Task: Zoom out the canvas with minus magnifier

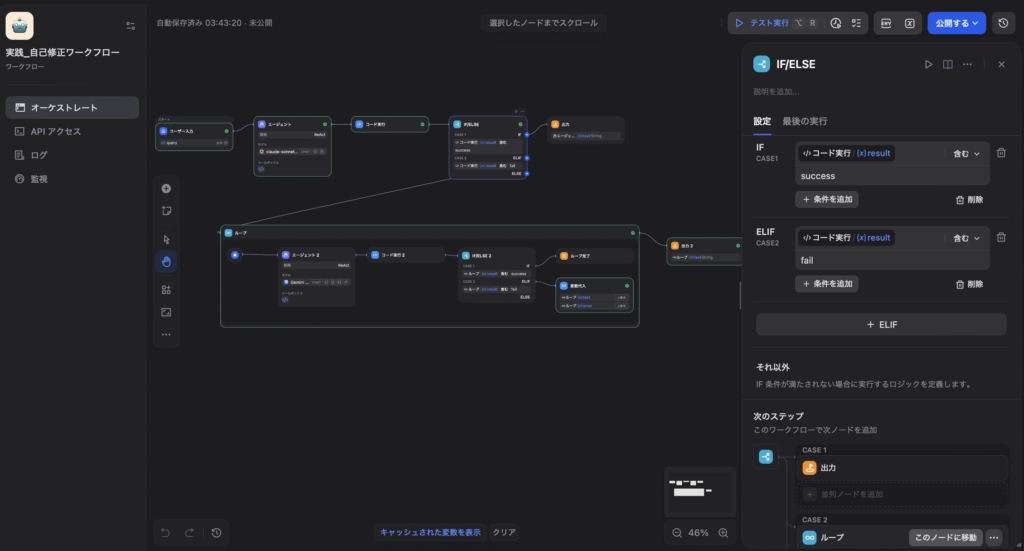Action: coord(677,533)
